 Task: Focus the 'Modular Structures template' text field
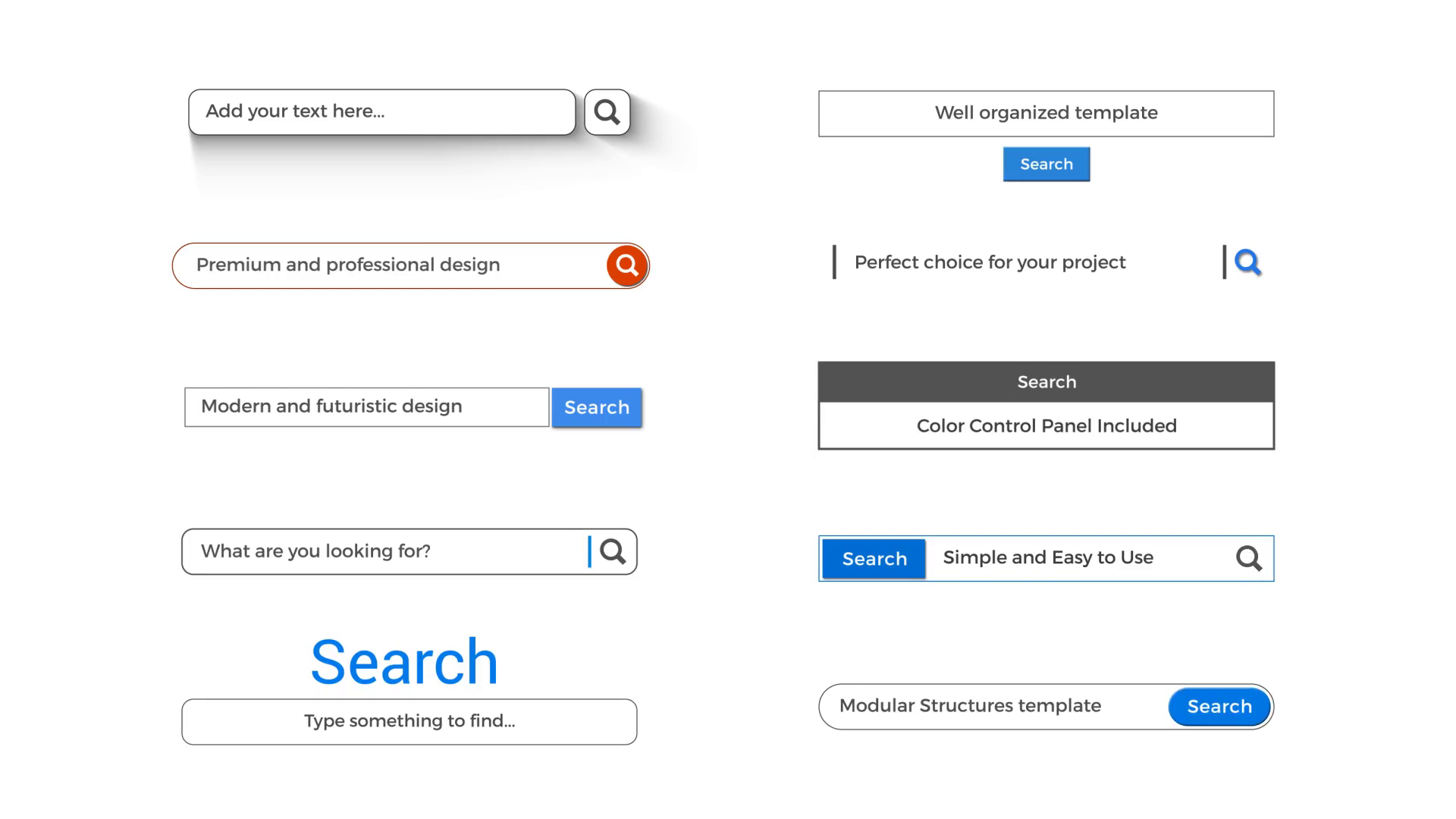(x=993, y=707)
